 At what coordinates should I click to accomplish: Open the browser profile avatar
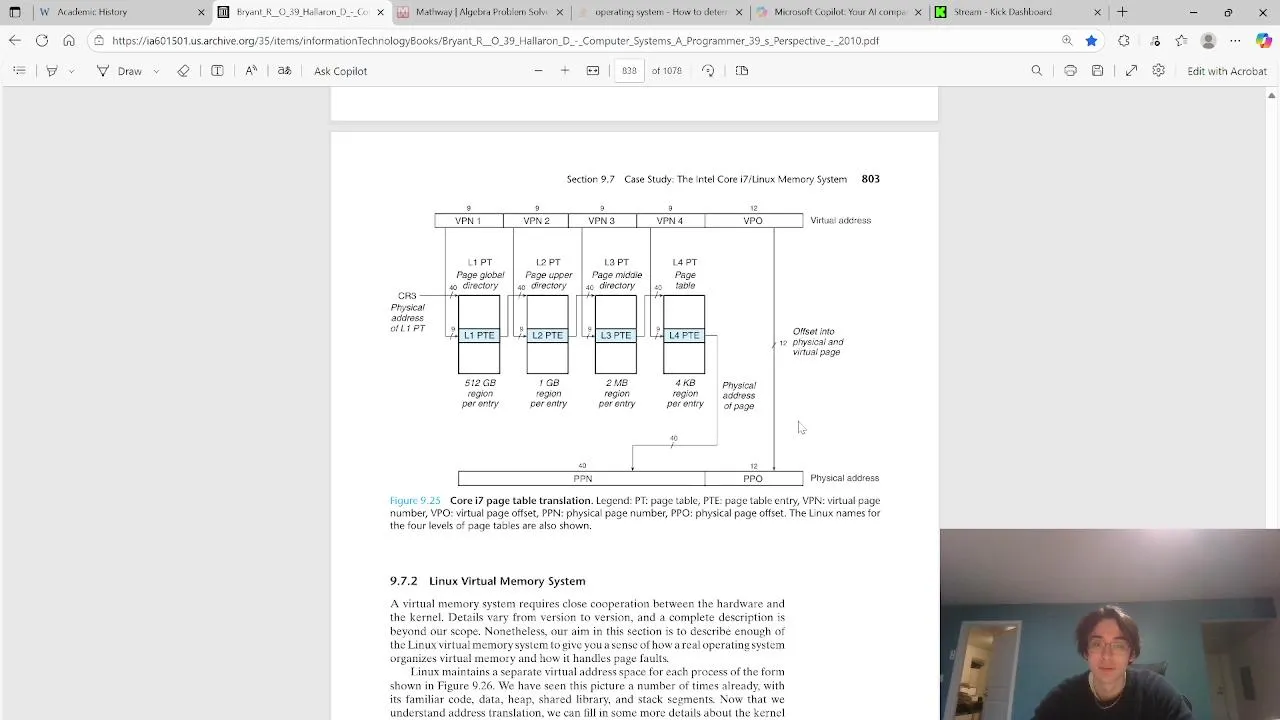tap(1208, 41)
